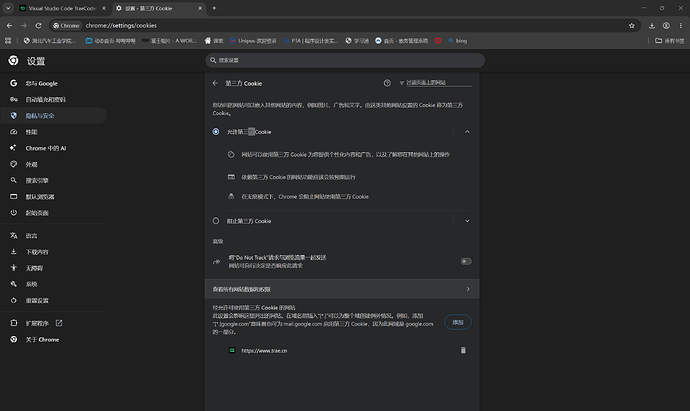Open Chrome three-dot menu
The image size is (690, 411).
pos(681,26)
